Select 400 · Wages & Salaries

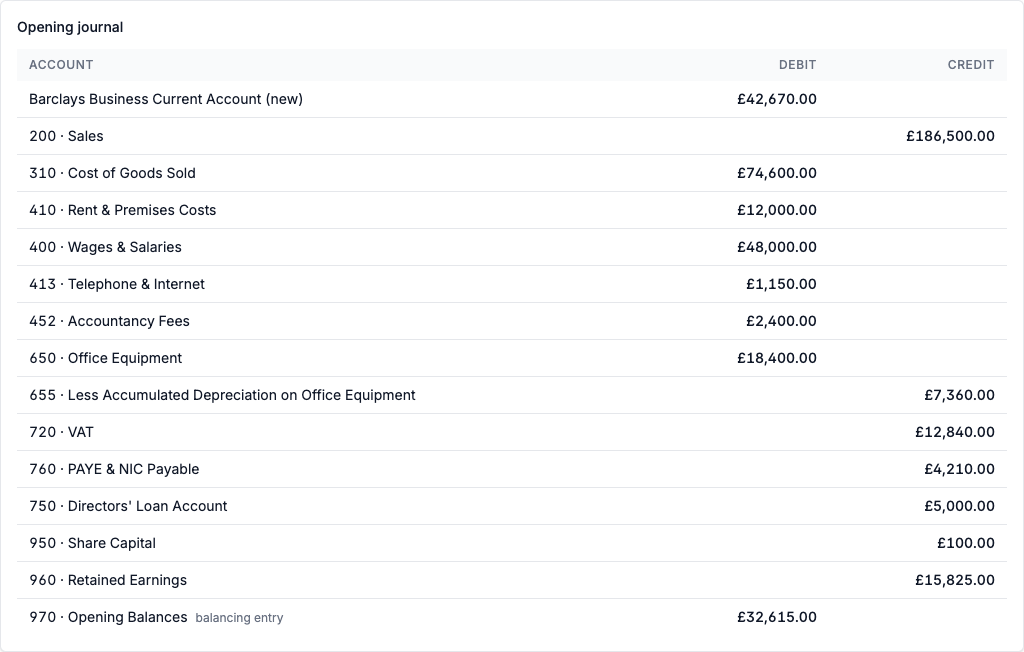coord(105,247)
